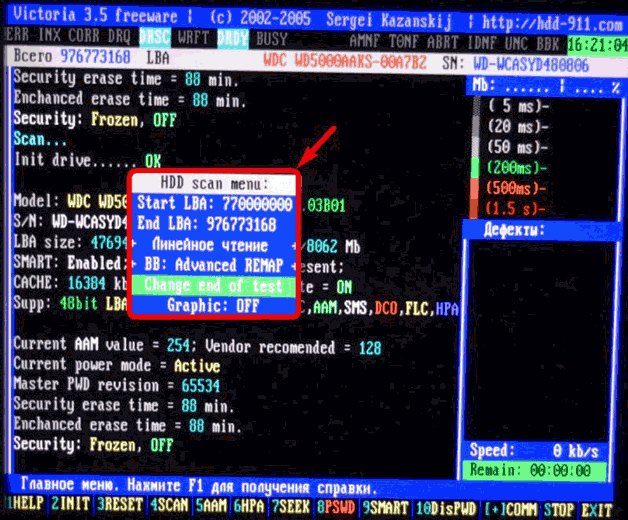Click the DRQ status indicator
This screenshot has height=520, width=628.
tap(119, 37)
